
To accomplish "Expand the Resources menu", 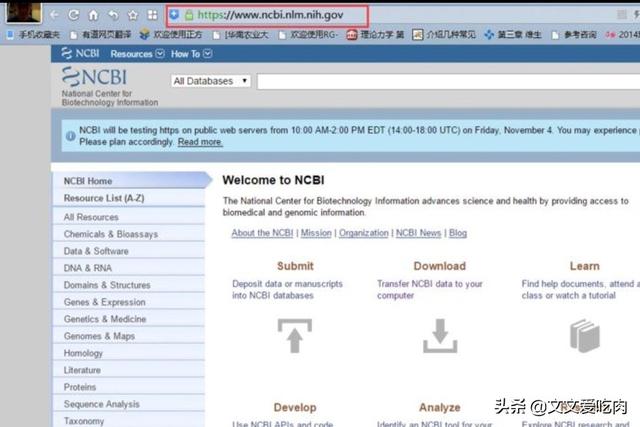I will click(x=137, y=54).
